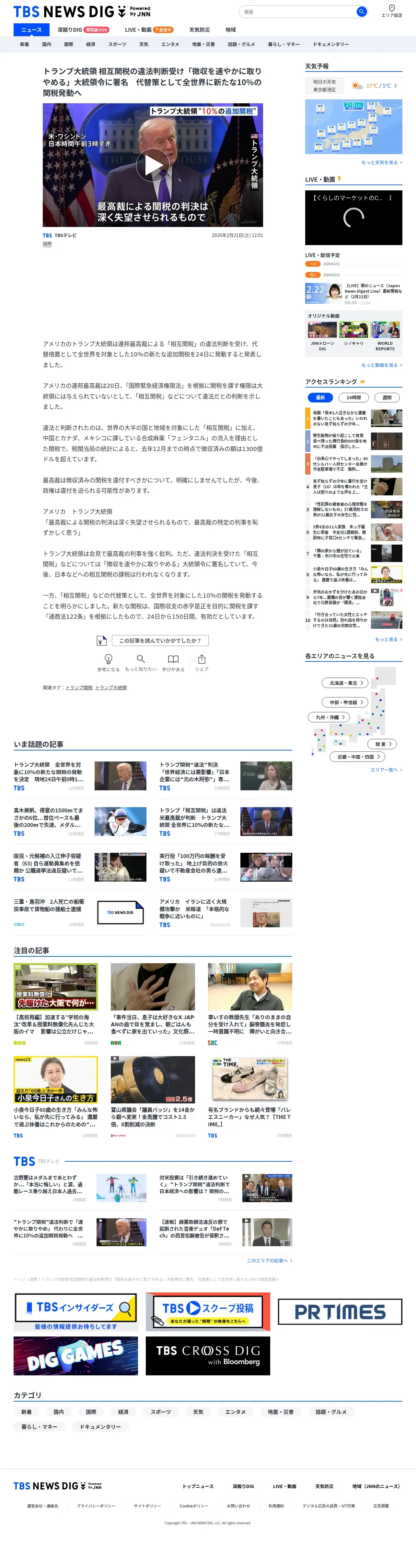Open the TBS CROSS DIG Bloomberg banner
The height and width of the screenshot is (1568, 416).
208,1356
